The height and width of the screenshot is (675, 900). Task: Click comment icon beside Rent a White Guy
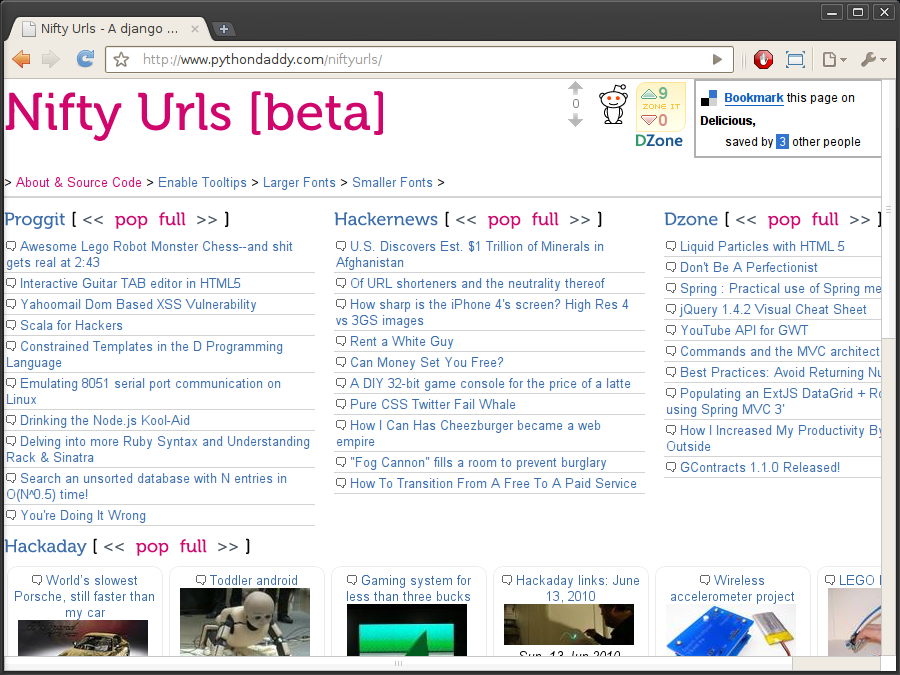tap(341, 342)
